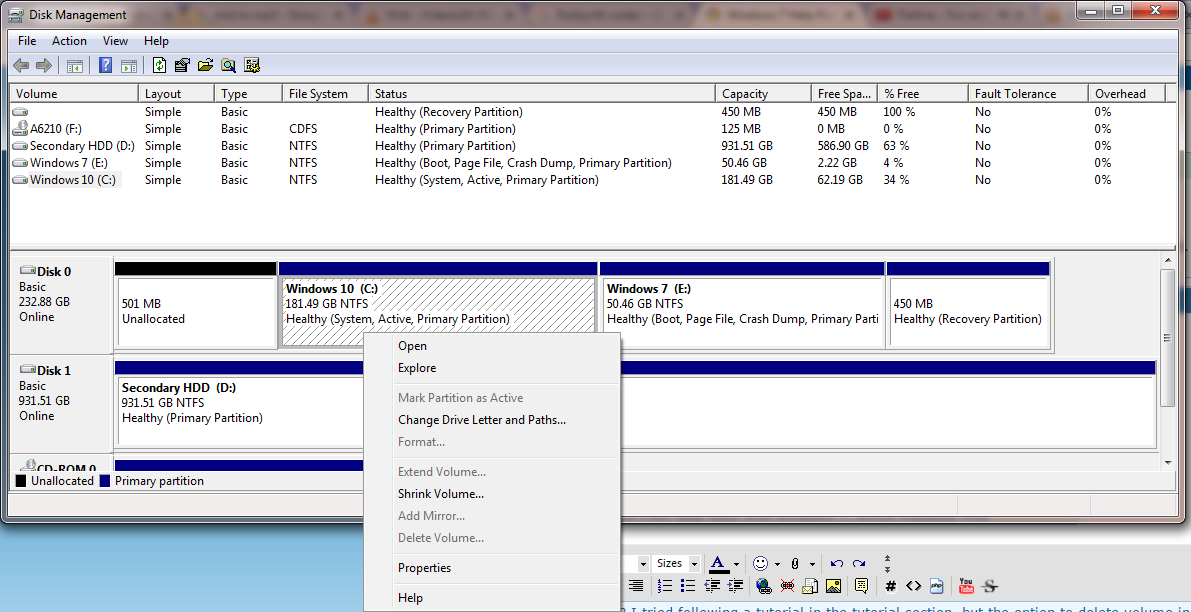
Task: Click the quote speech bubble icon
Action: click(861, 585)
